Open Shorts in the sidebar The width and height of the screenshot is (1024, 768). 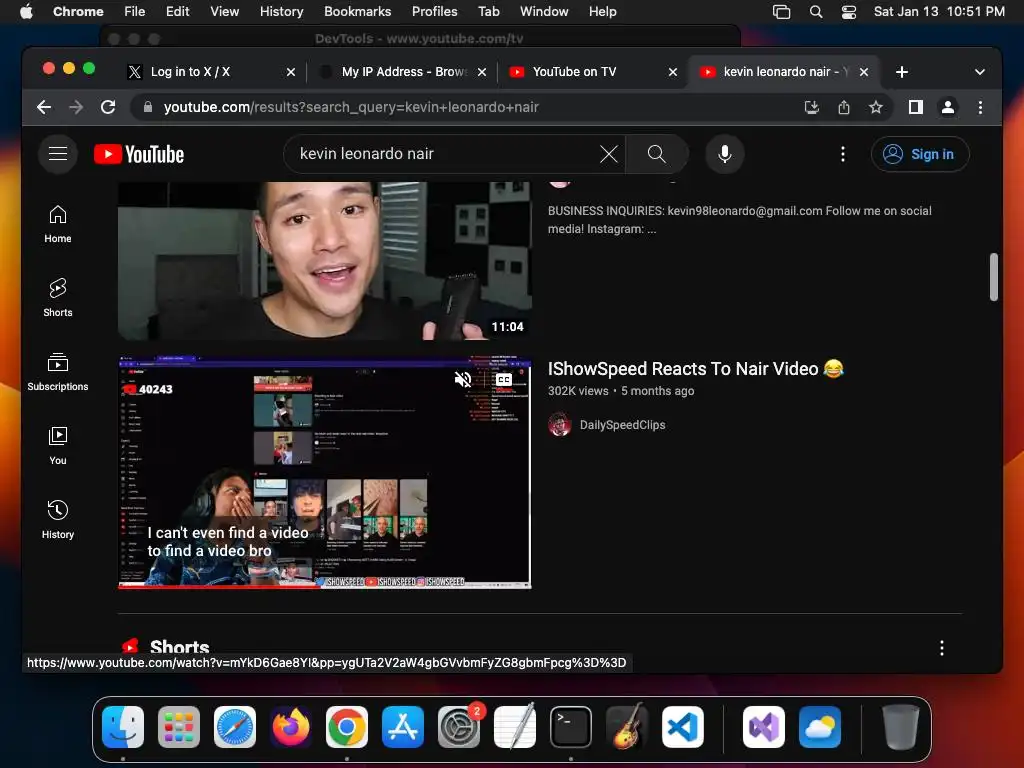point(57,298)
